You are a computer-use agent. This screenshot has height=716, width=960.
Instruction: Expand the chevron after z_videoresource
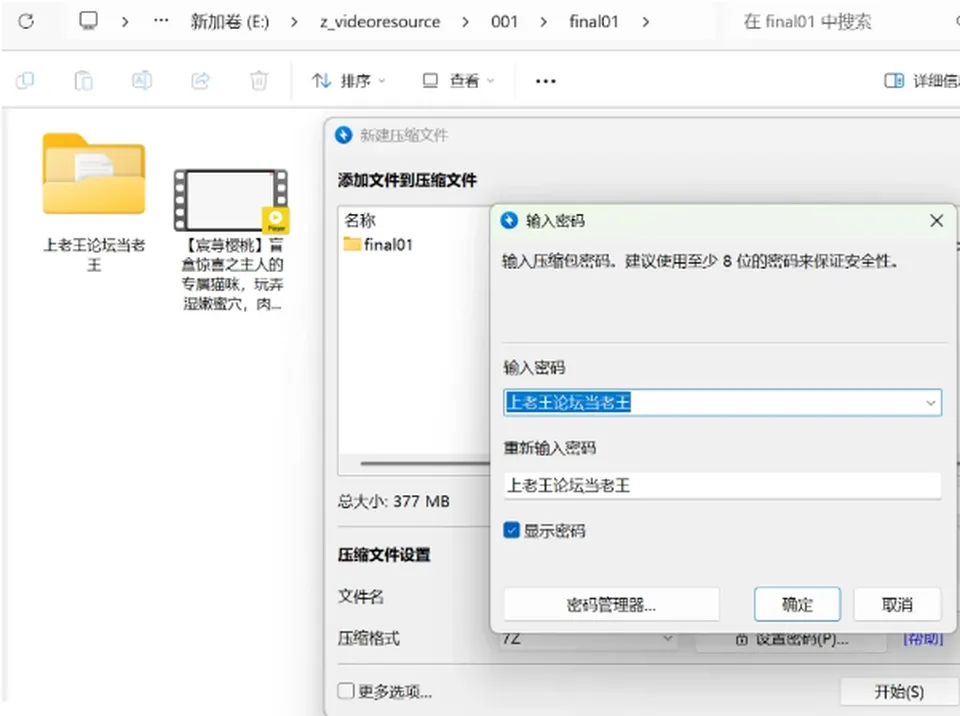pyautogui.click(x=466, y=22)
